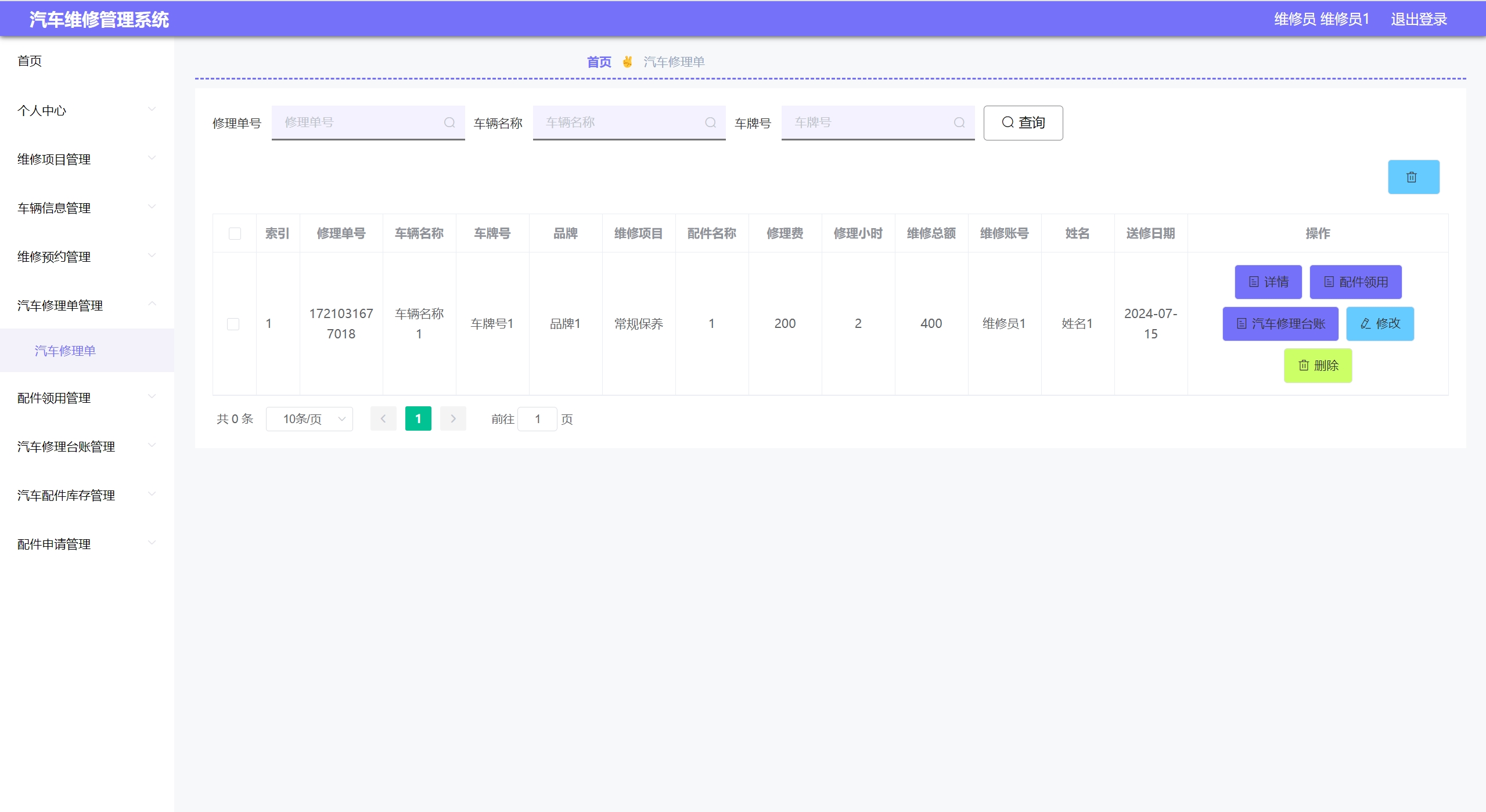Click search icon in 车牌号 field

(x=959, y=122)
